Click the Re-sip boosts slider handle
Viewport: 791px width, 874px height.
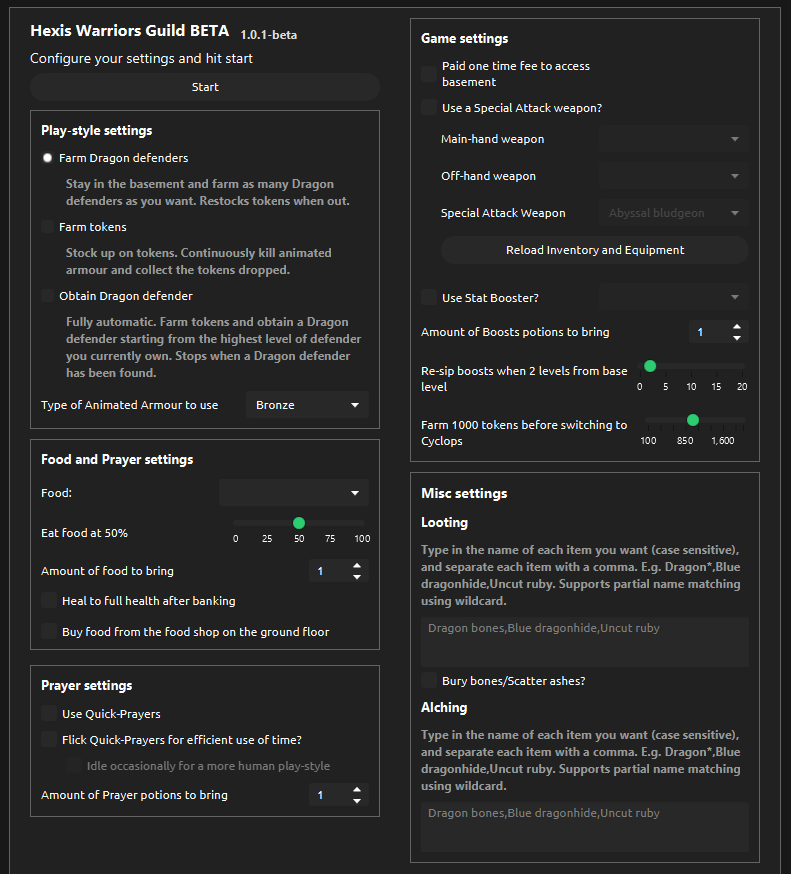click(x=649, y=366)
